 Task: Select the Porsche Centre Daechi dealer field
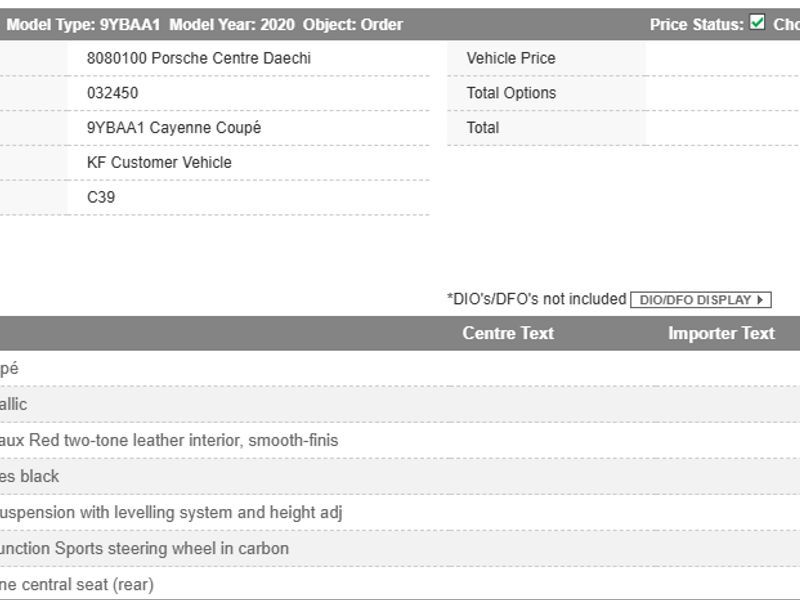click(x=199, y=58)
